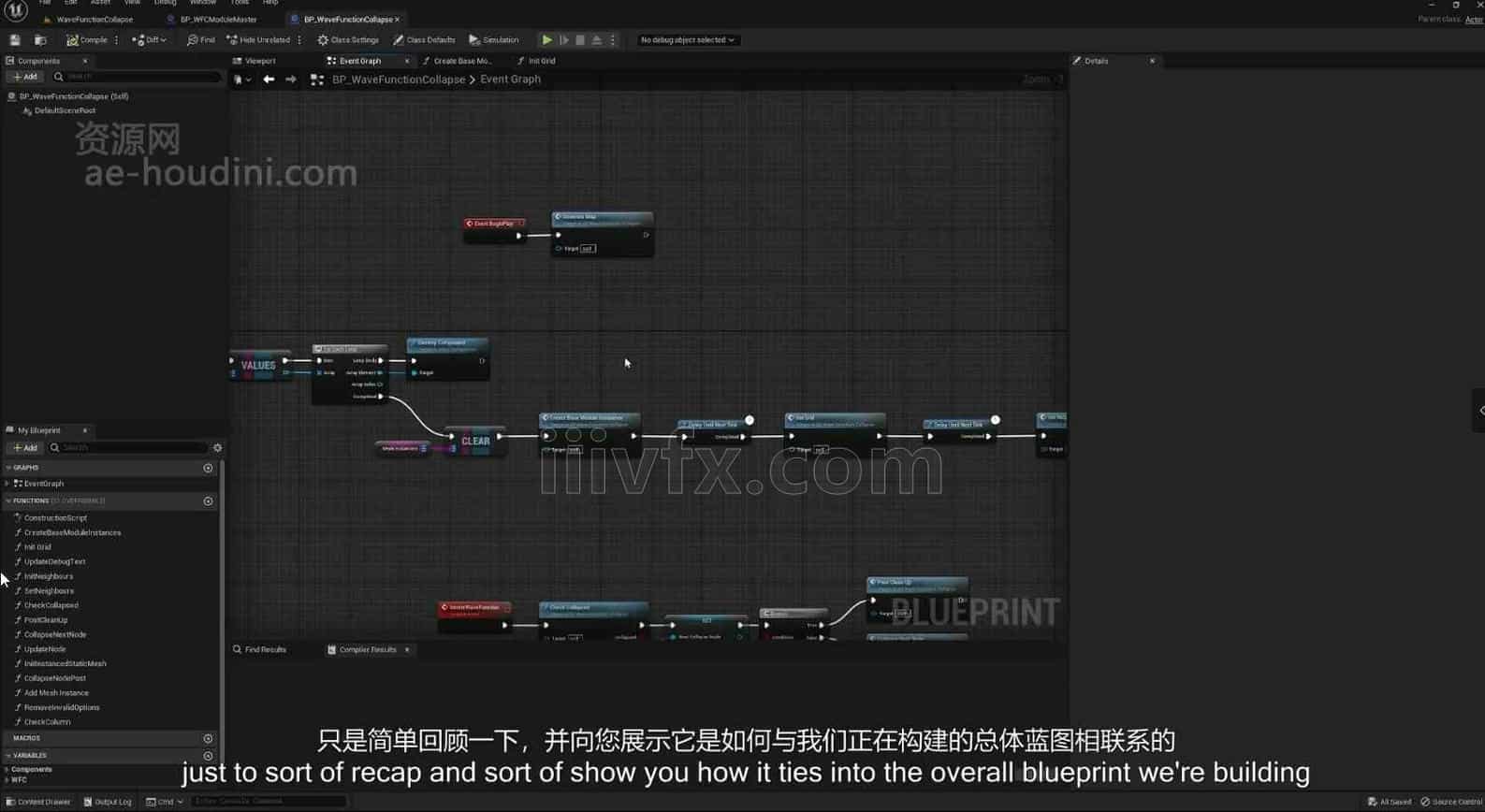Click the frame-advance button next to Play
This screenshot has width=1485, height=812.
click(x=564, y=40)
